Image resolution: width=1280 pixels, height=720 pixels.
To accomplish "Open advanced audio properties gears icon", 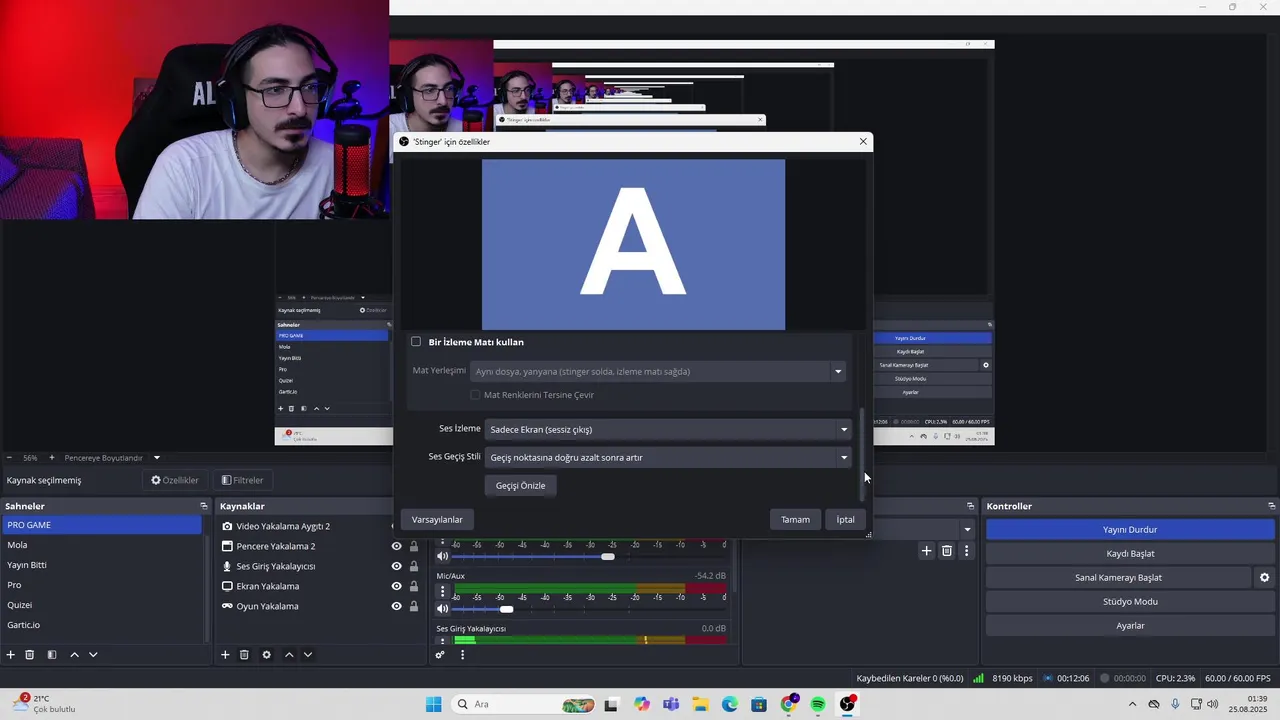I will point(440,655).
